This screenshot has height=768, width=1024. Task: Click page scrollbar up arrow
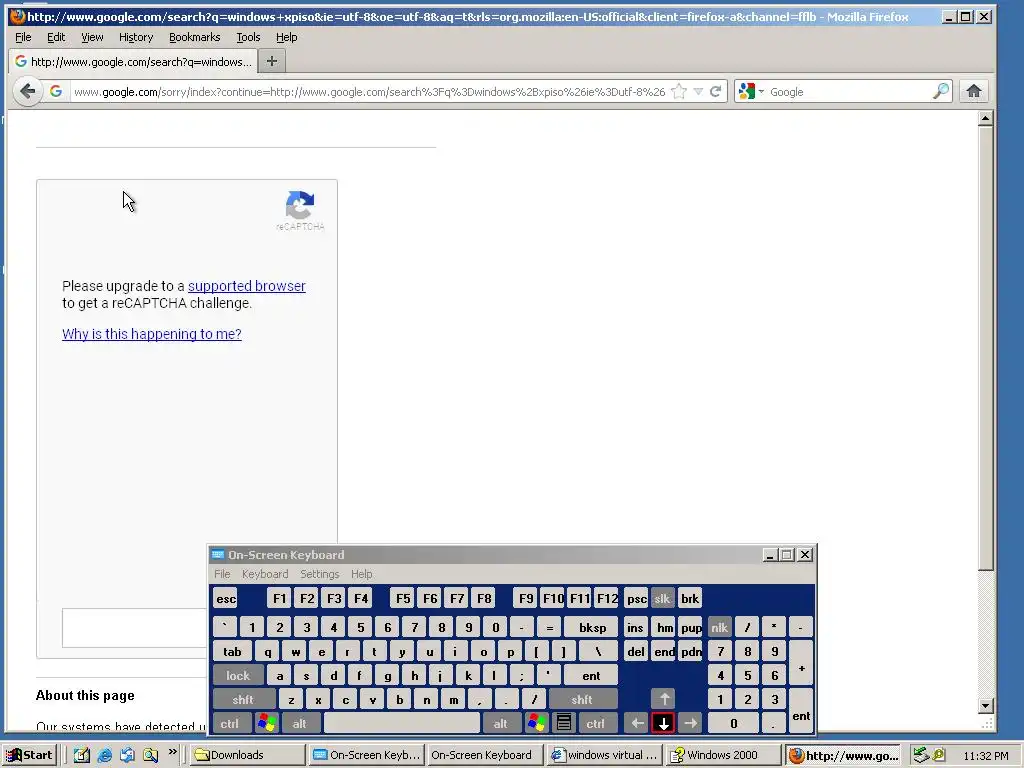pos(985,118)
